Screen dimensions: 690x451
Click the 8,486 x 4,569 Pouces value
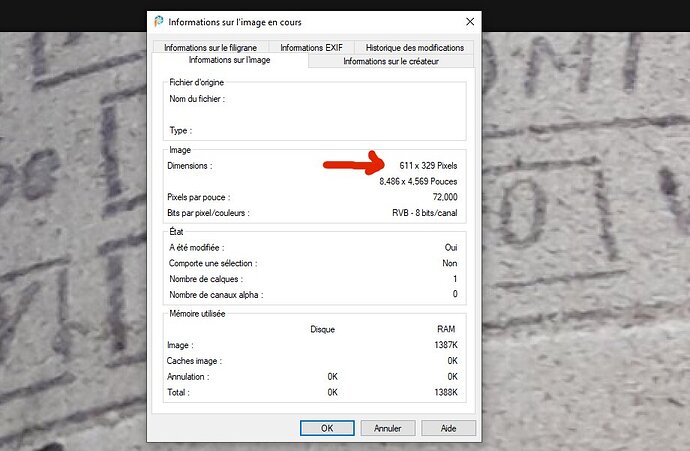coord(418,182)
